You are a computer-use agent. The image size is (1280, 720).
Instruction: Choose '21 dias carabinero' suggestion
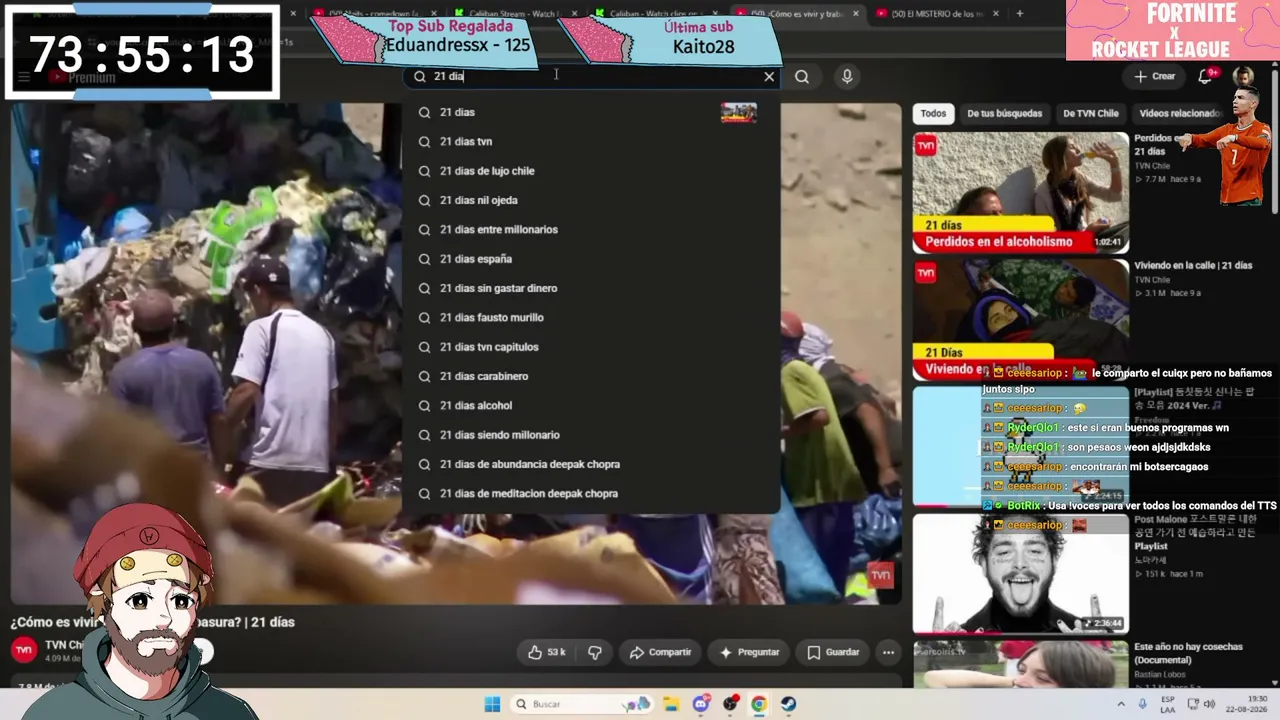591,376
